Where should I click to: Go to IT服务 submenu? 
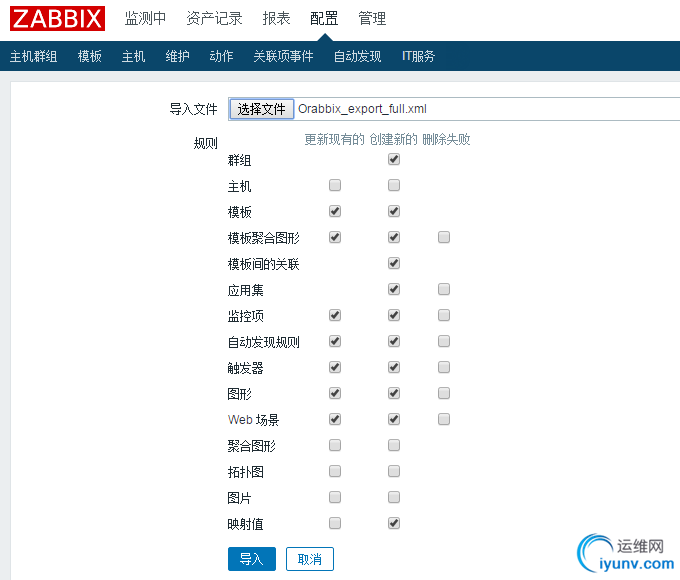pyautogui.click(x=418, y=56)
